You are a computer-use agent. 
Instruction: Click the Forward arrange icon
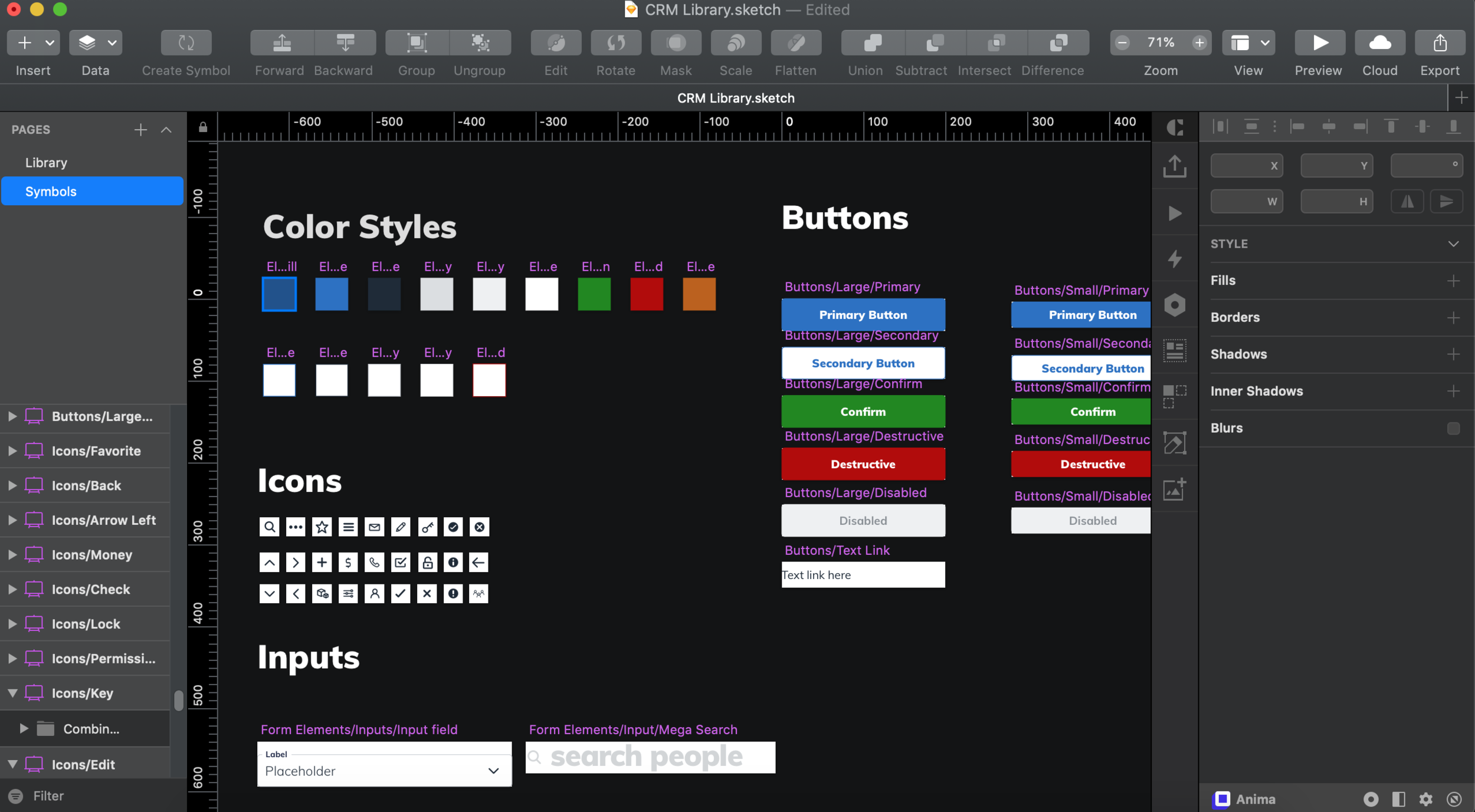click(282, 42)
